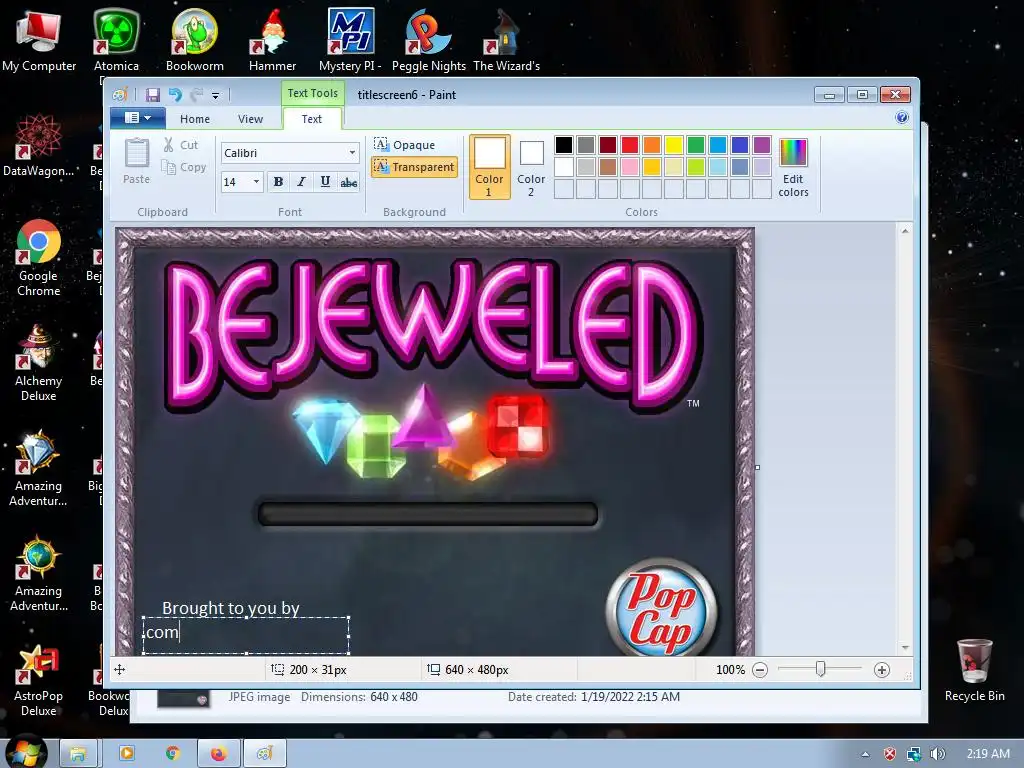Select the Alchemy Deluxe desktop icon
The width and height of the screenshot is (1024, 768).
[39, 364]
